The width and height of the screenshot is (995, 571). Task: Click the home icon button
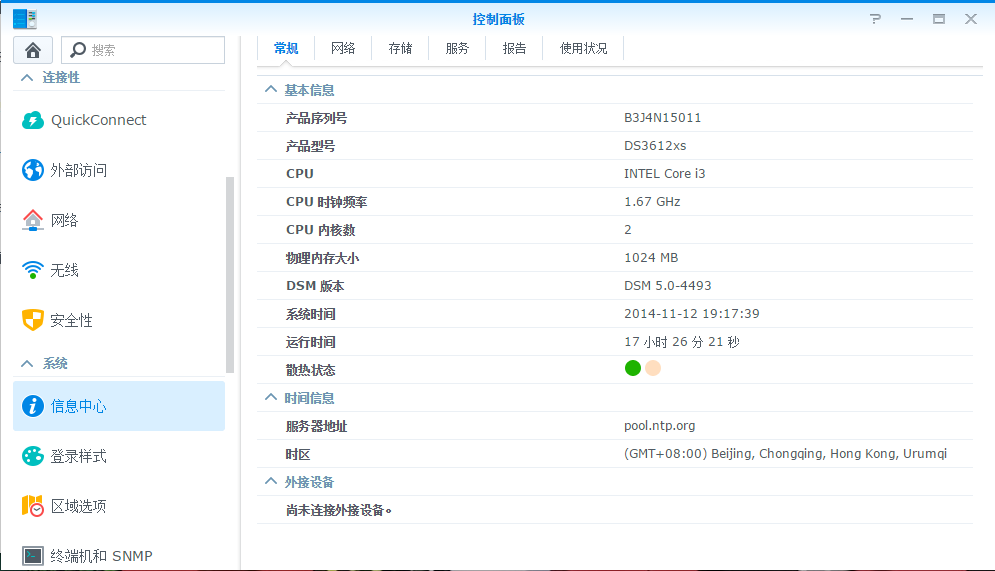click(33, 50)
